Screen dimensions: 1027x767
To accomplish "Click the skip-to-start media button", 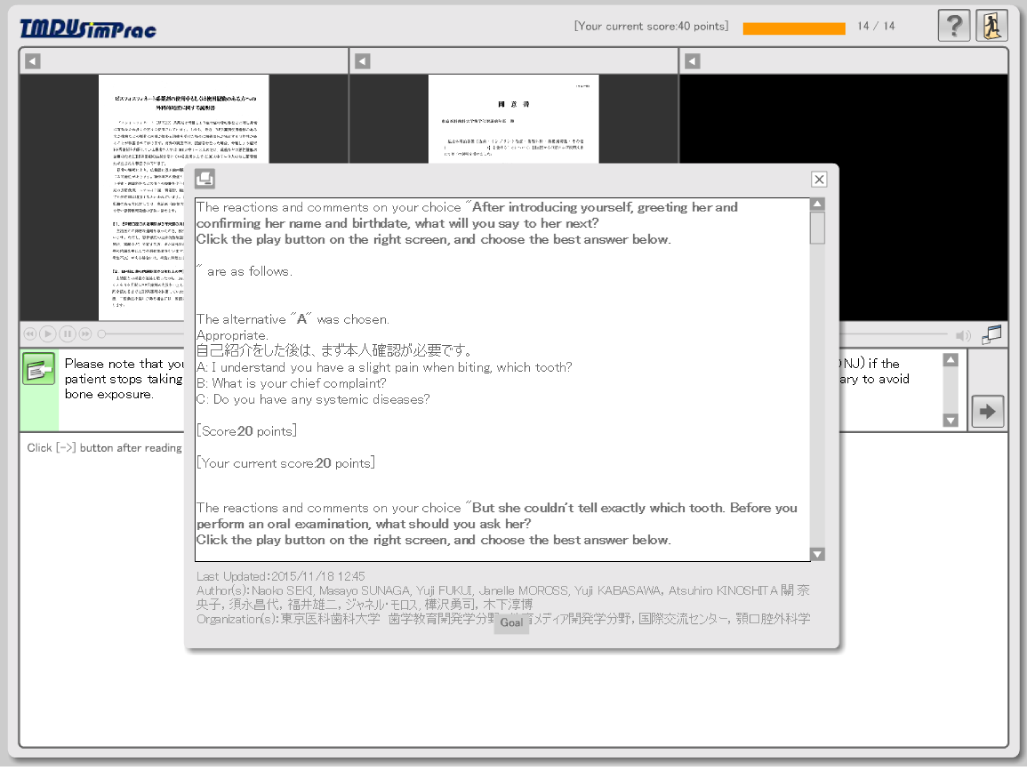I will pyautogui.click(x=30, y=333).
